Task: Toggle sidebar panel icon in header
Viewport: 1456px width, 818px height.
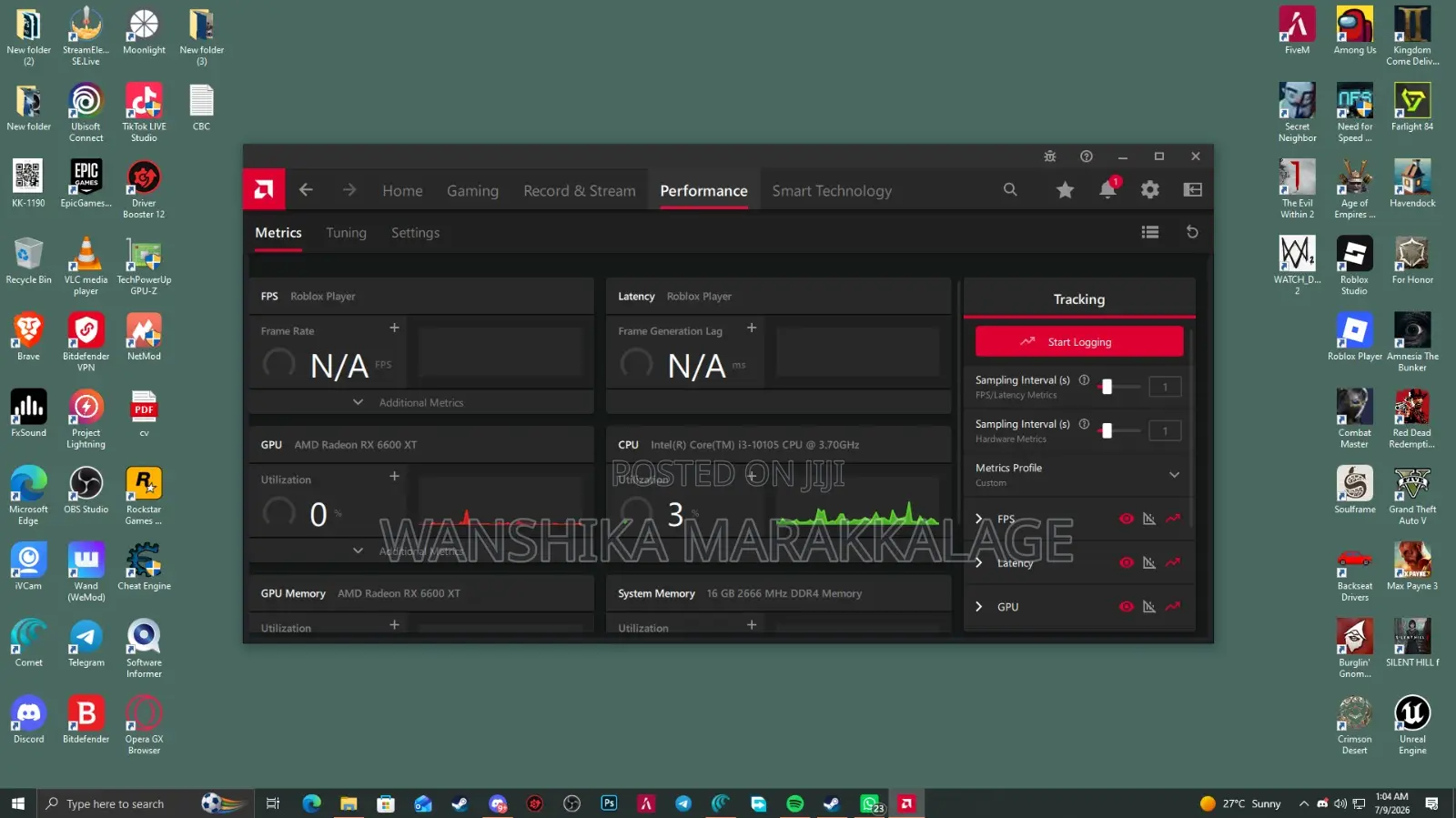Action: click(x=1192, y=189)
